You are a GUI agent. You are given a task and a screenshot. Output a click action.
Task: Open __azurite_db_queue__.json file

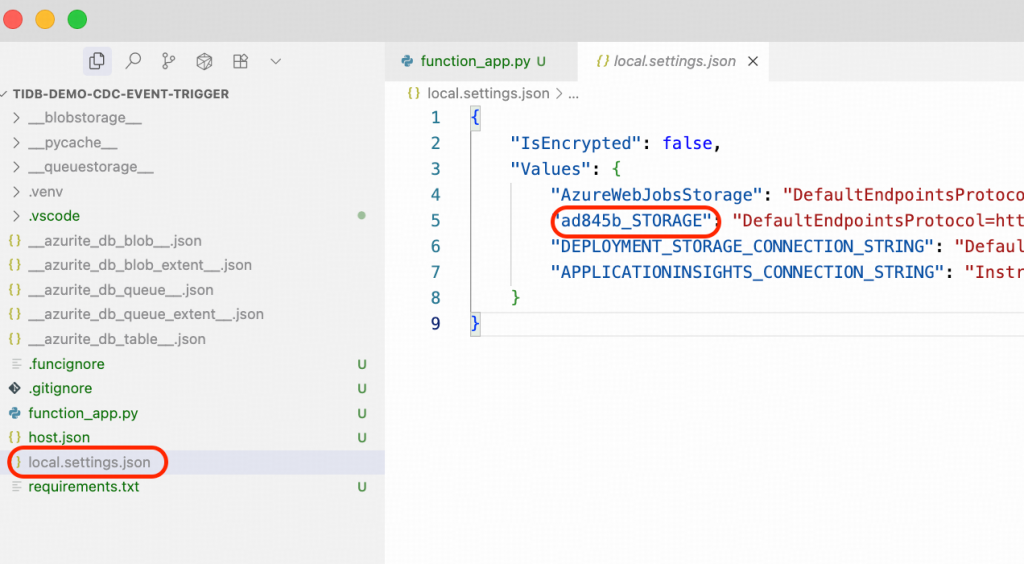(121, 290)
